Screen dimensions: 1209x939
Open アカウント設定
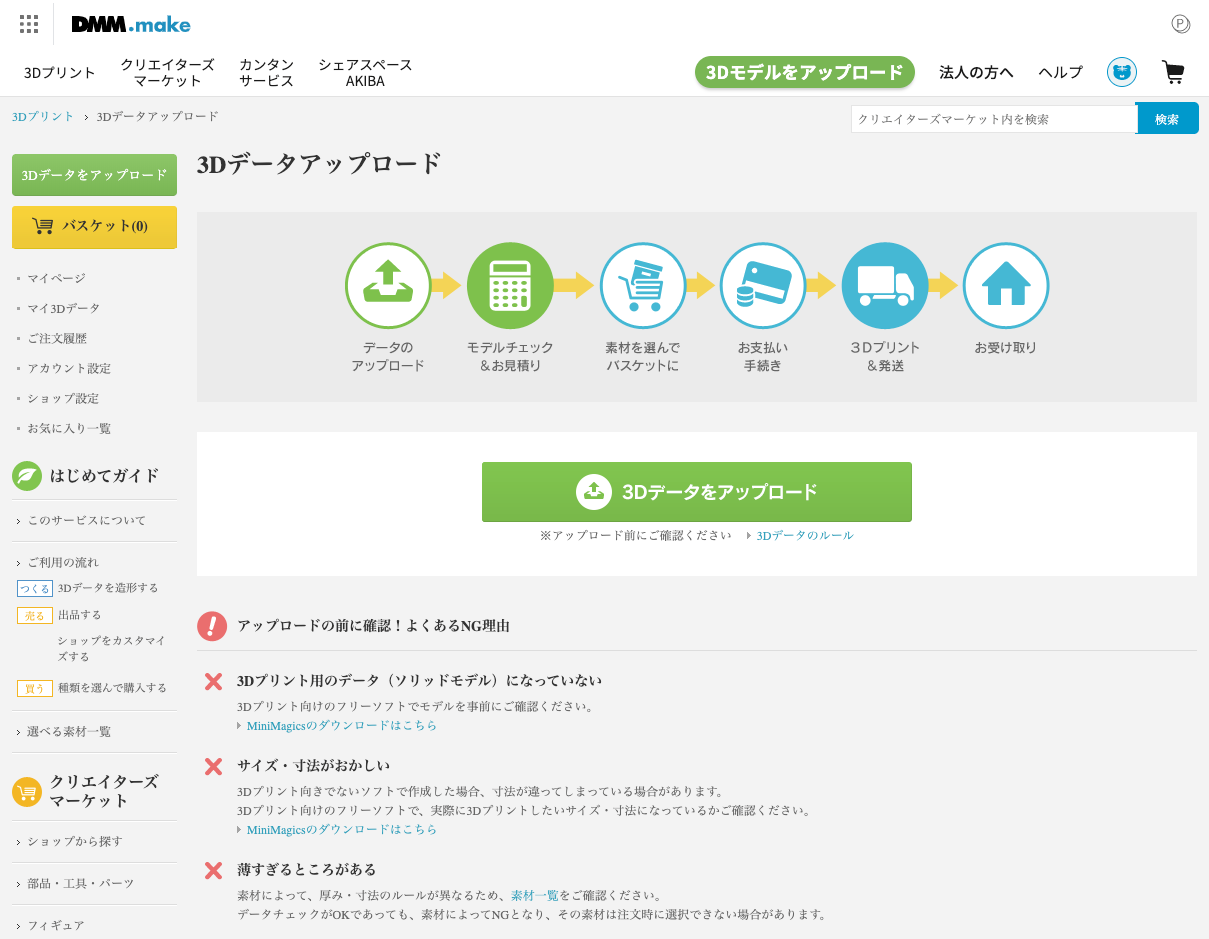point(69,368)
